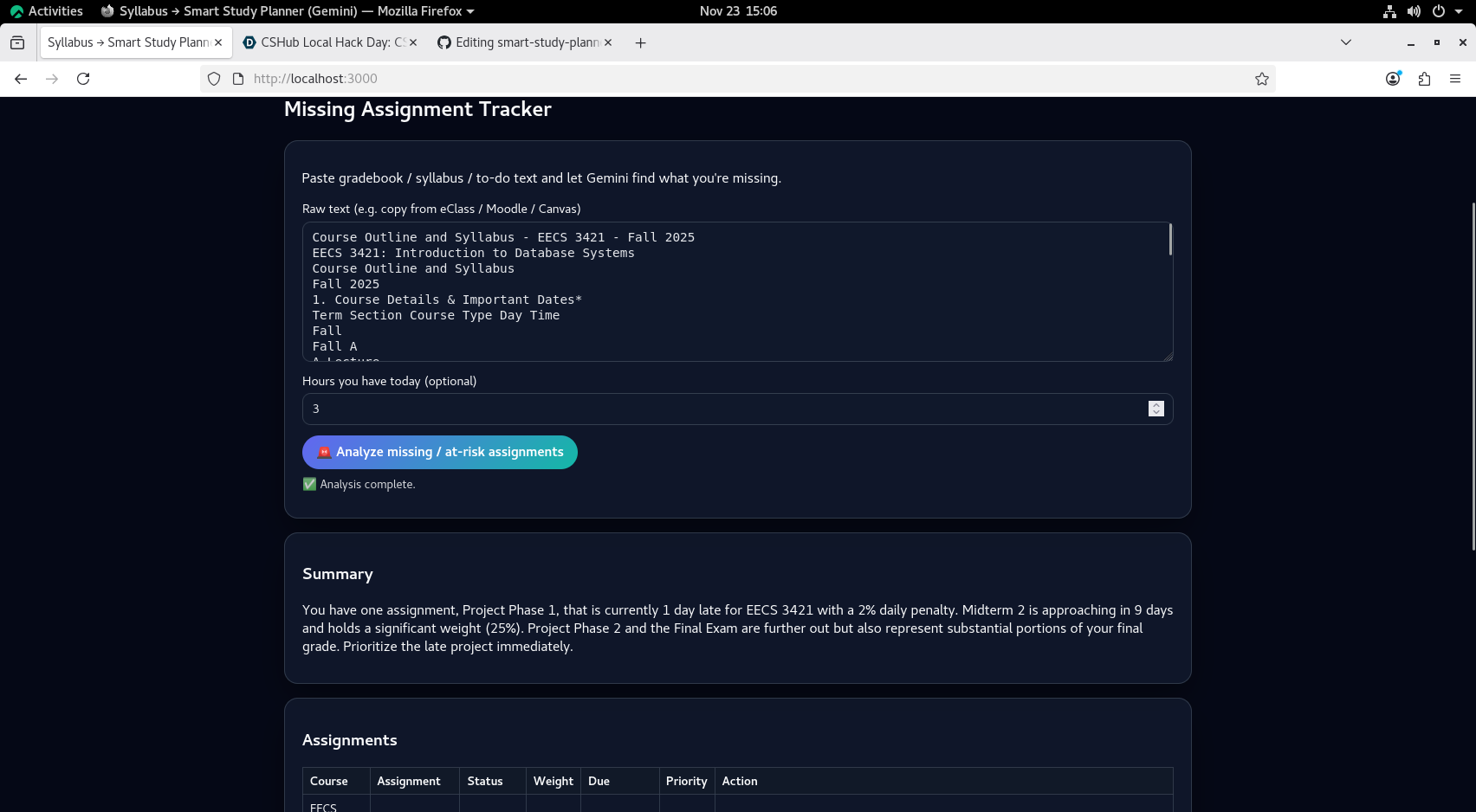Open the clock and calendar panel
The image size is (1476, 812).
(x=738, y=11)
